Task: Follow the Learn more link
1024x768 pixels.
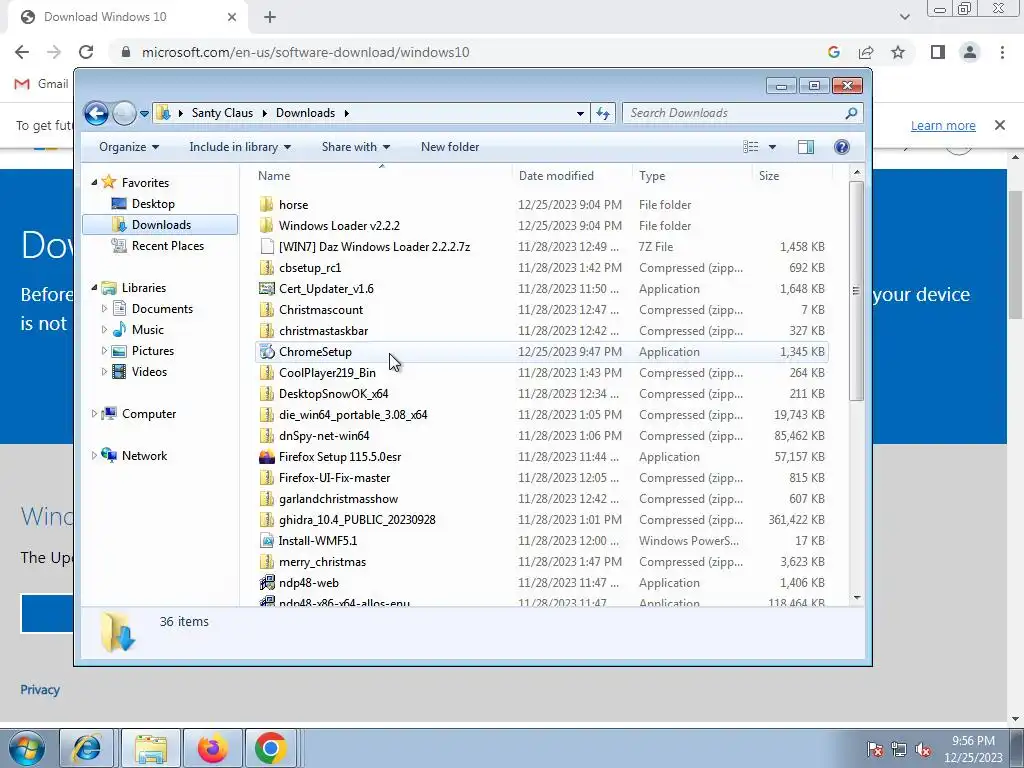Action: pos(943,125)
